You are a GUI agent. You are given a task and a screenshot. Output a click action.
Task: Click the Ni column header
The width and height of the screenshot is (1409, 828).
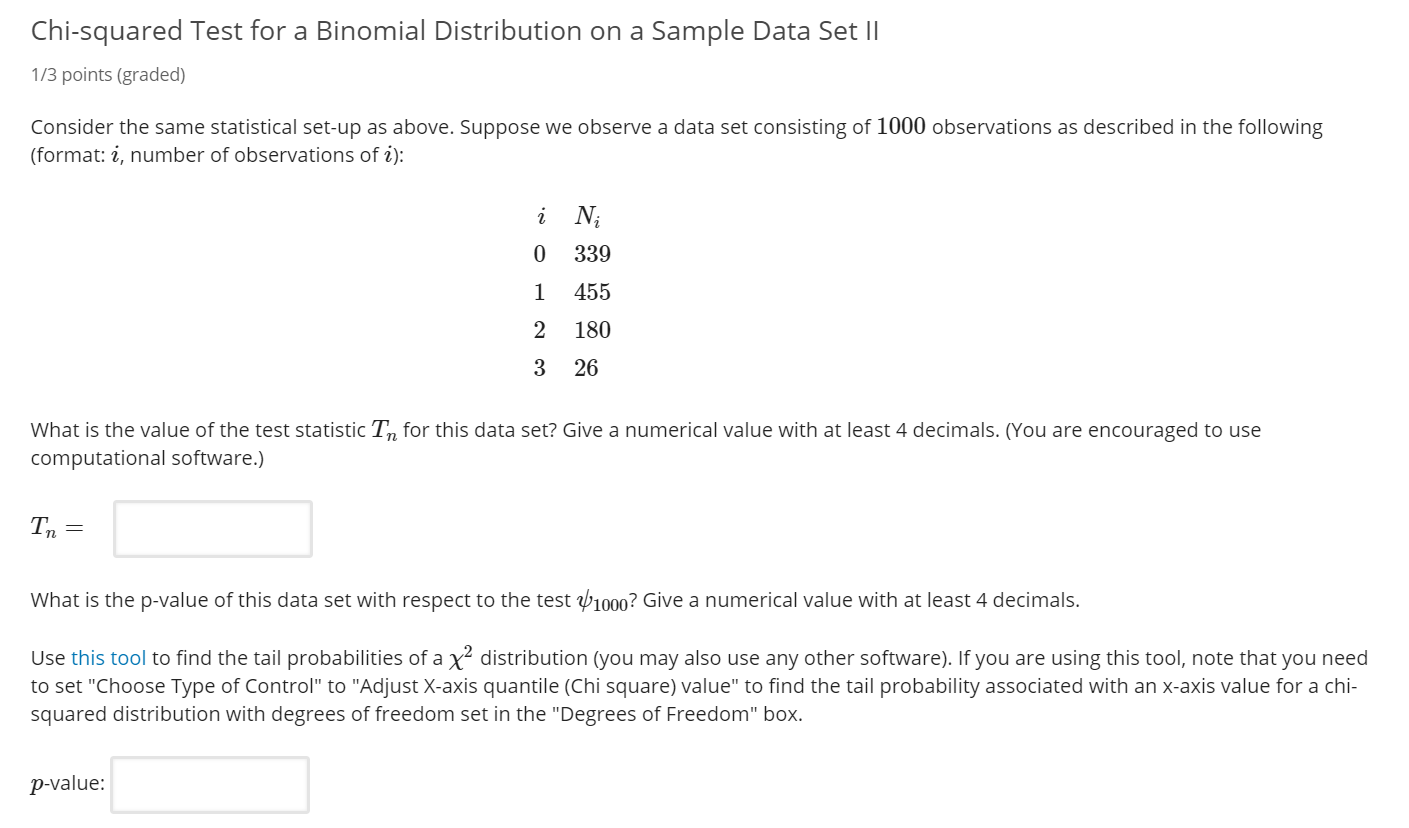tap(588, 215)
